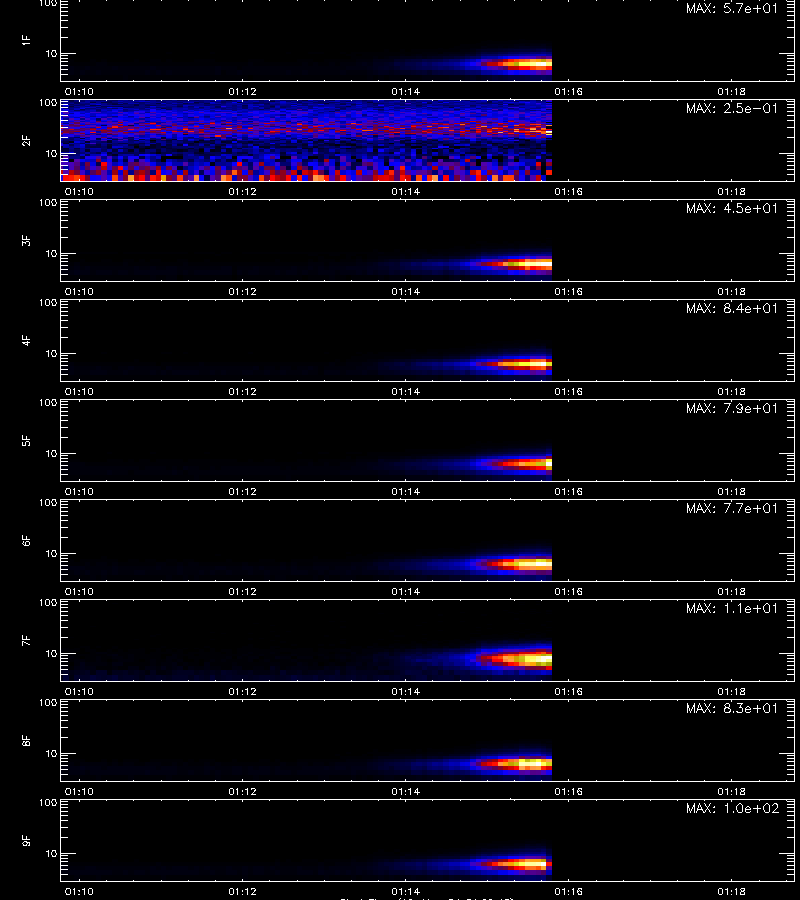Click the 10 y-axis tick label of 9F panel
The height and width of the screenshot is (900, 800).
click(51, 854)
